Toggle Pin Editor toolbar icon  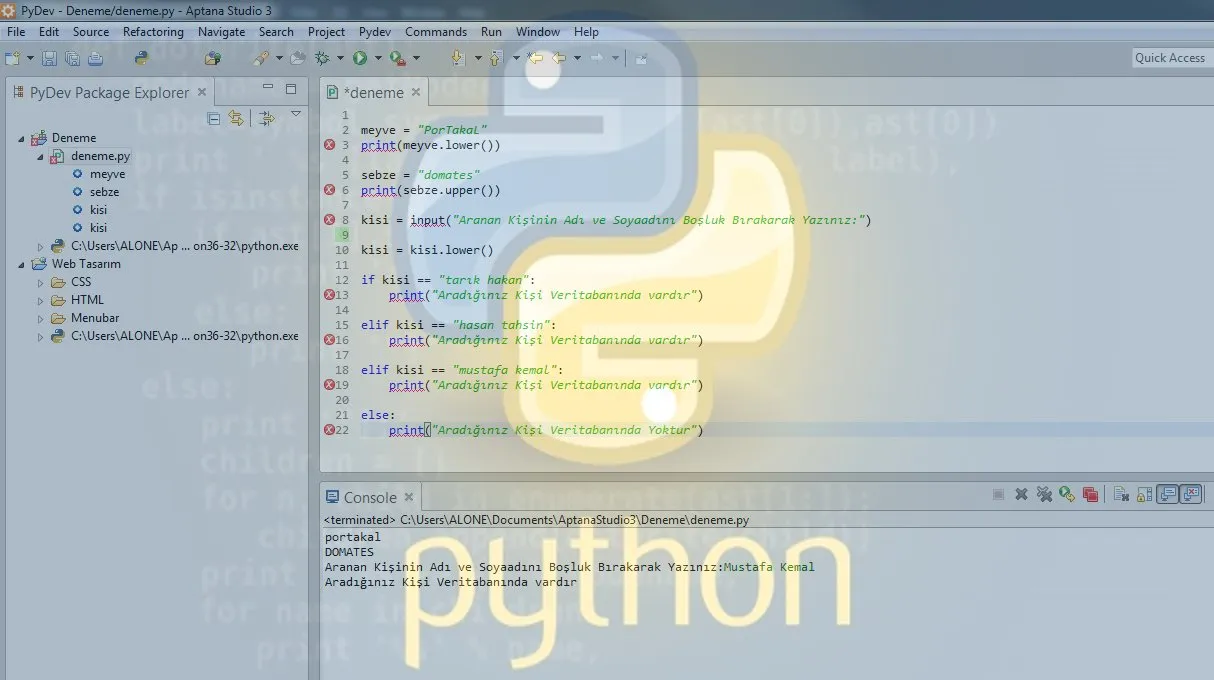click(641, 58)
